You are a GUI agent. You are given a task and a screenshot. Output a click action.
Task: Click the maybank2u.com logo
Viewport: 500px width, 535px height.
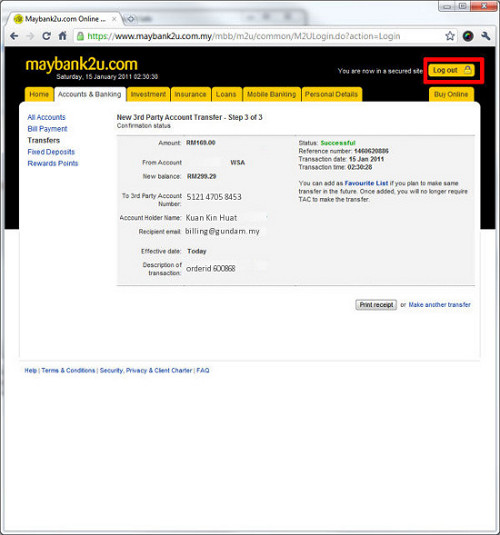tap(82, 64)
